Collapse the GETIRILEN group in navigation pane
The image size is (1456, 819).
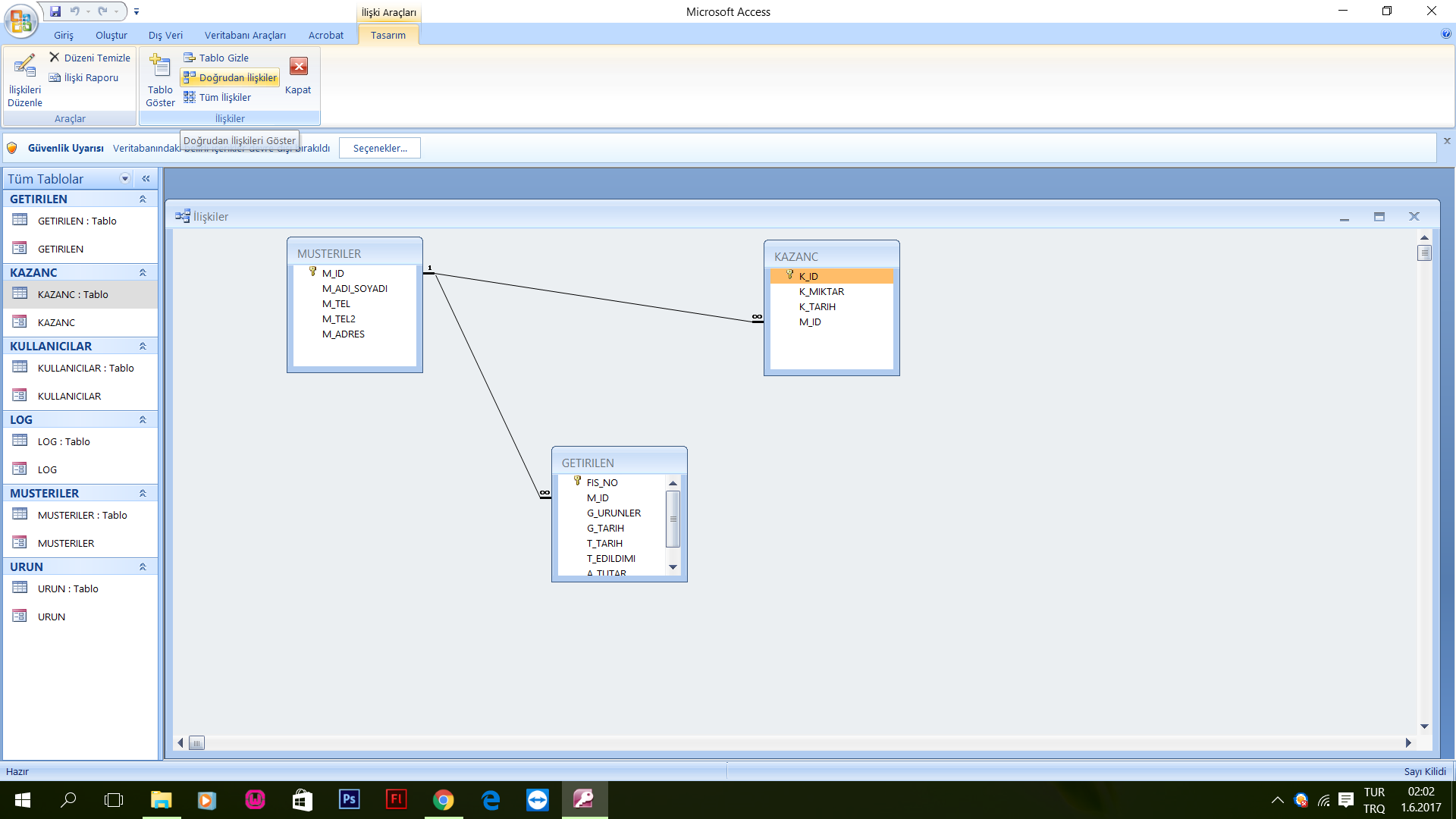[x=143, y=199]
